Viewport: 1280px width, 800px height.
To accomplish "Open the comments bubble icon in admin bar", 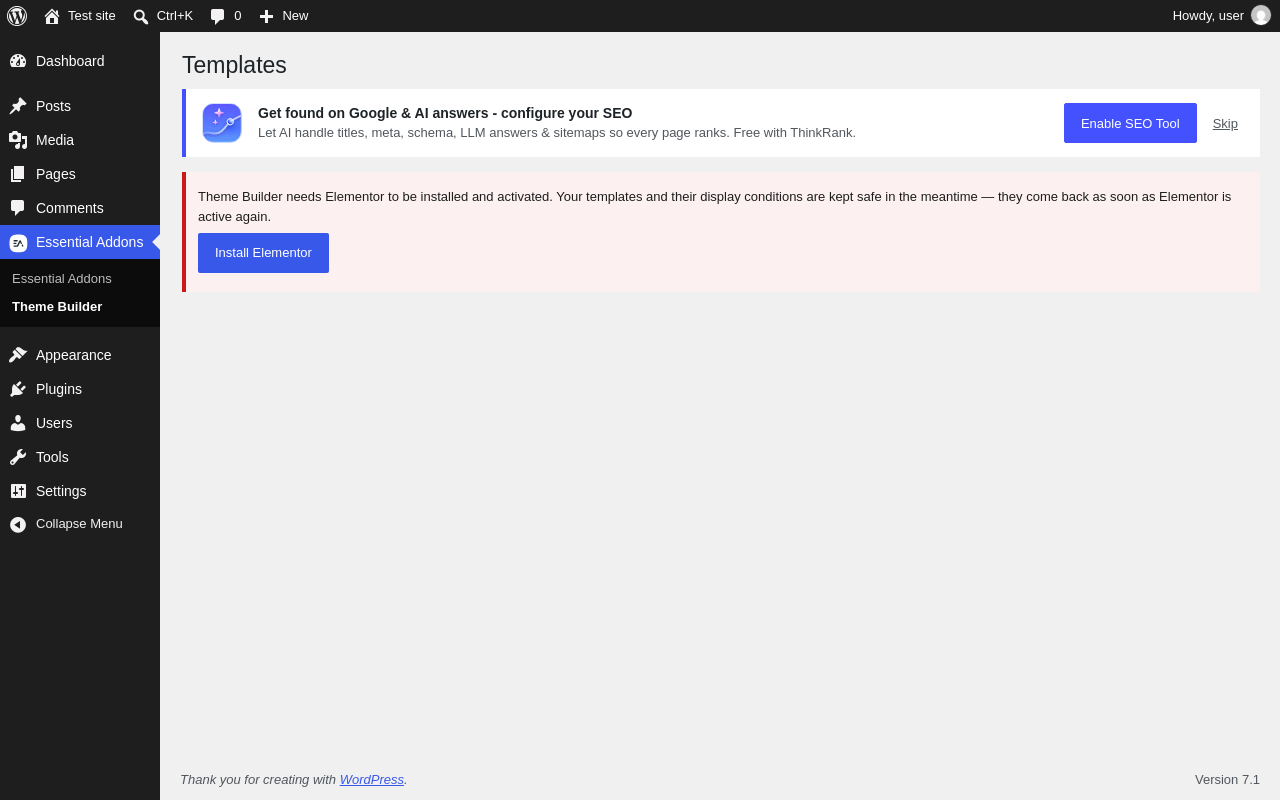I will tap(218, 16).
